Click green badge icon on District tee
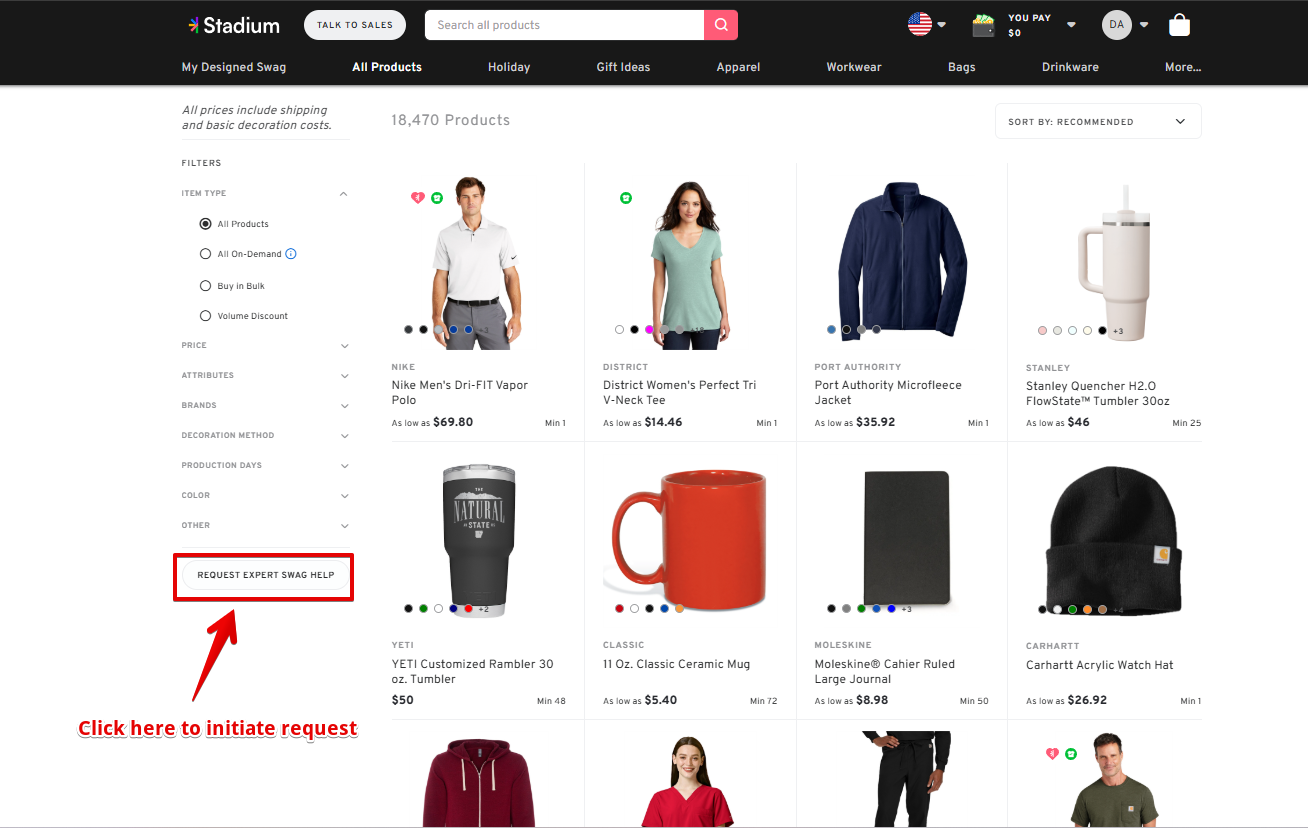1308x828 pixels. tap(626, 198)
